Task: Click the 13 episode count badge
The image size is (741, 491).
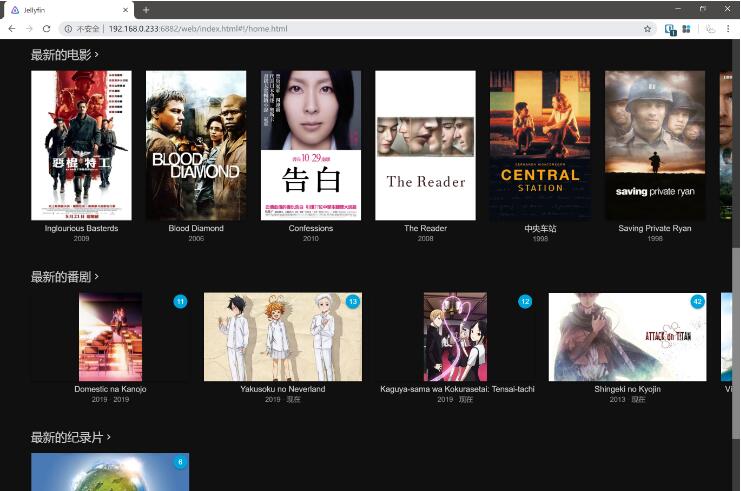Action: (x=353, y=301)
